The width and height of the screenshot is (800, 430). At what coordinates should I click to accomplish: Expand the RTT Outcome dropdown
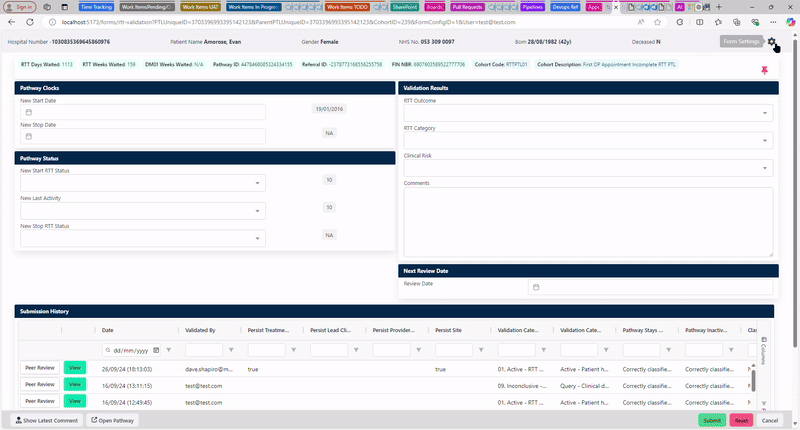pyautogui.click(x=765, y=114)
